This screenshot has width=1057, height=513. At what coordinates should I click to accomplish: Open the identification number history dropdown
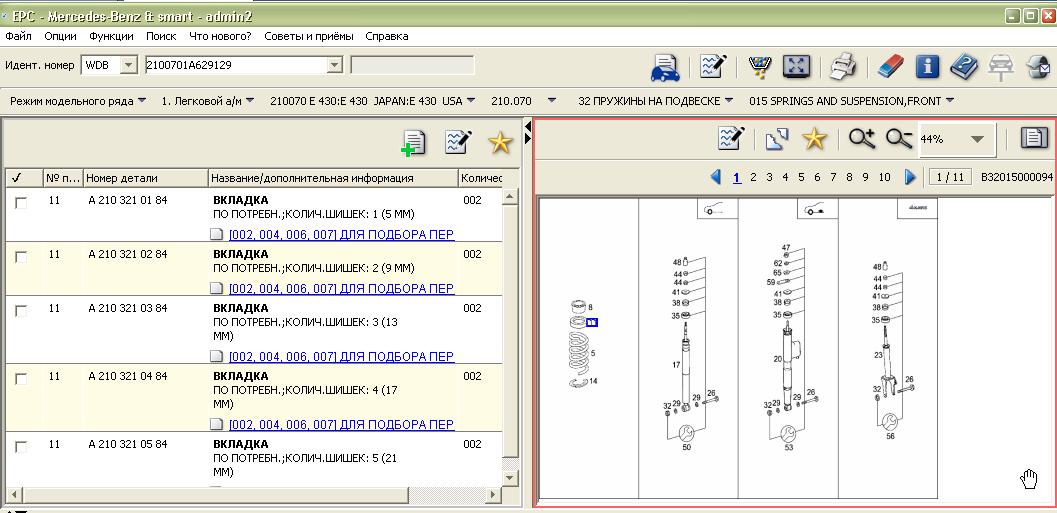[x=334, y=65]
